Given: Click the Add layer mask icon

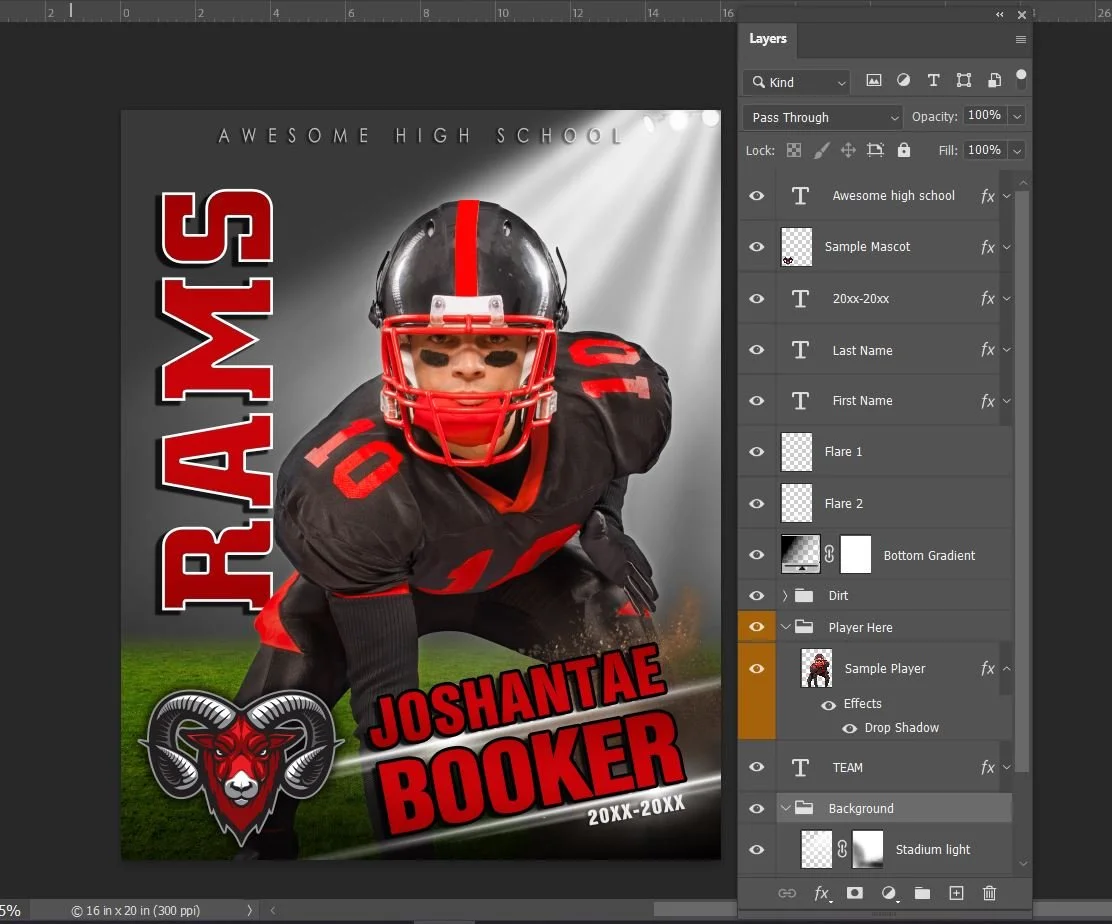Looking at the screenshot, I should 855,892.
